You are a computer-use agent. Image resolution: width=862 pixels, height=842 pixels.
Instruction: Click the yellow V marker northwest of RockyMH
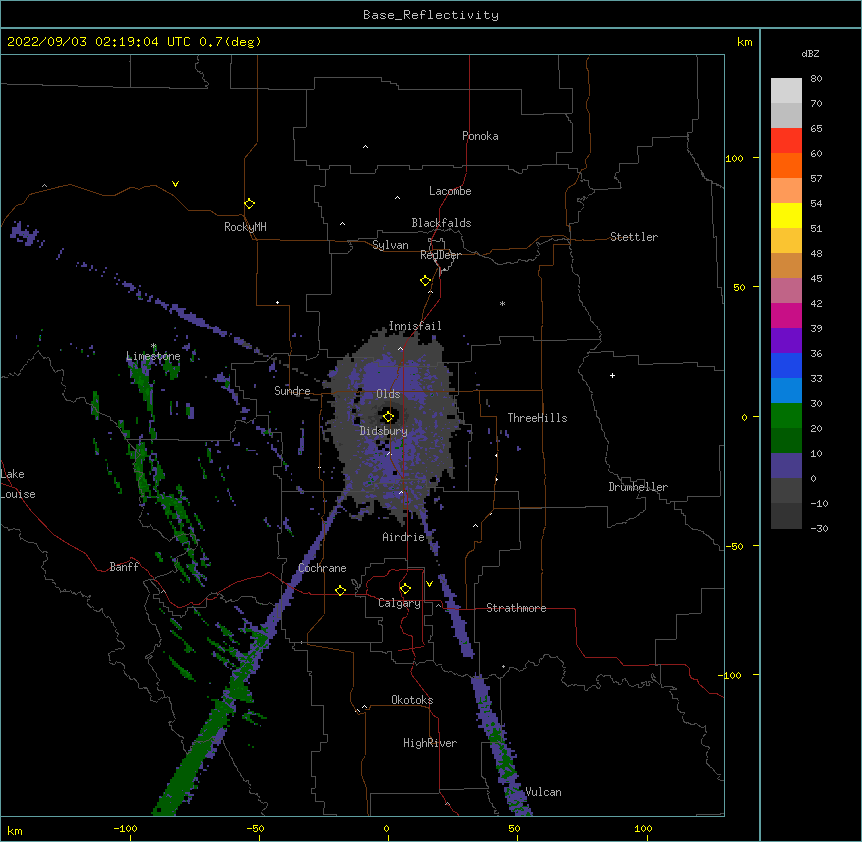tap(175, 184)
